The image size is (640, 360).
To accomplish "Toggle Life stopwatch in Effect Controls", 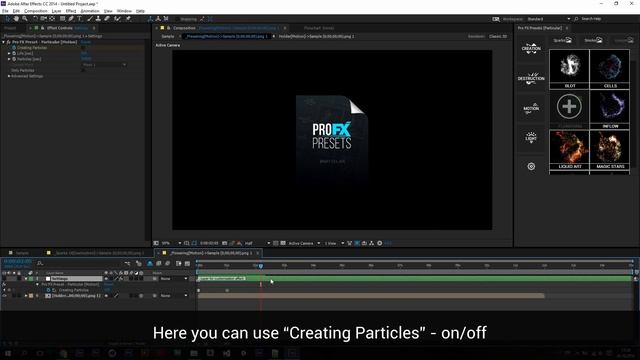I will click(x=14, y=53).
